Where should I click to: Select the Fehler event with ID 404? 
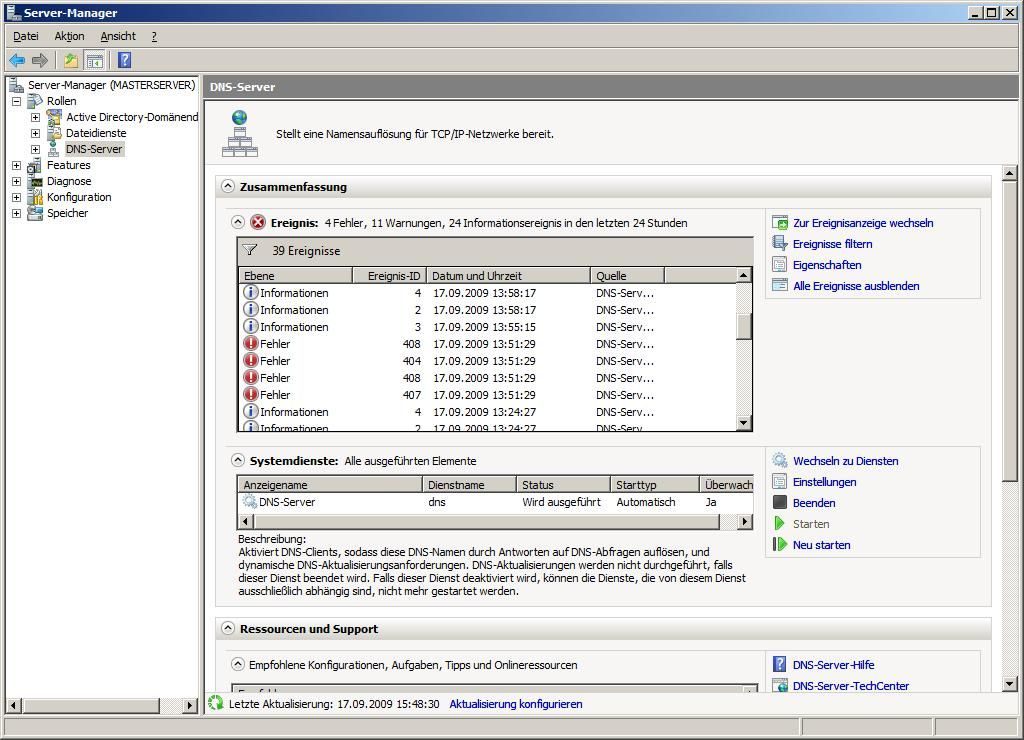click(487, 361)
